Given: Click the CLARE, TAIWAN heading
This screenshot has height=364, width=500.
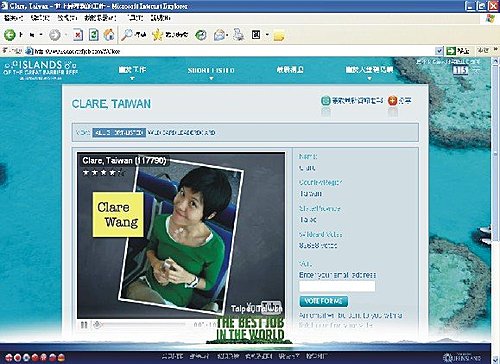Looking at the screenshot, I should coord(111,104).
